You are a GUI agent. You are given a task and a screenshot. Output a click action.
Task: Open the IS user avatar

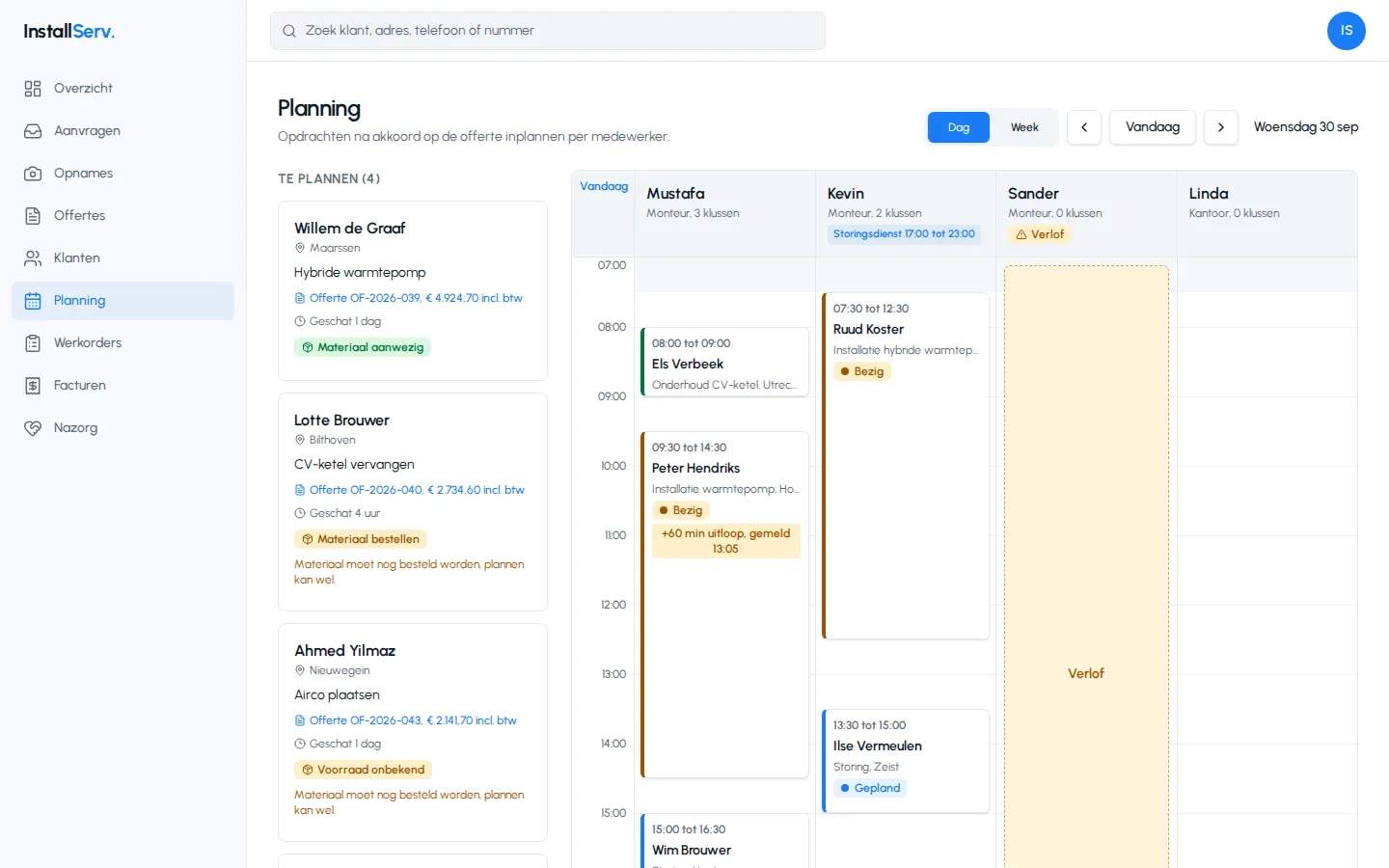1347,31
